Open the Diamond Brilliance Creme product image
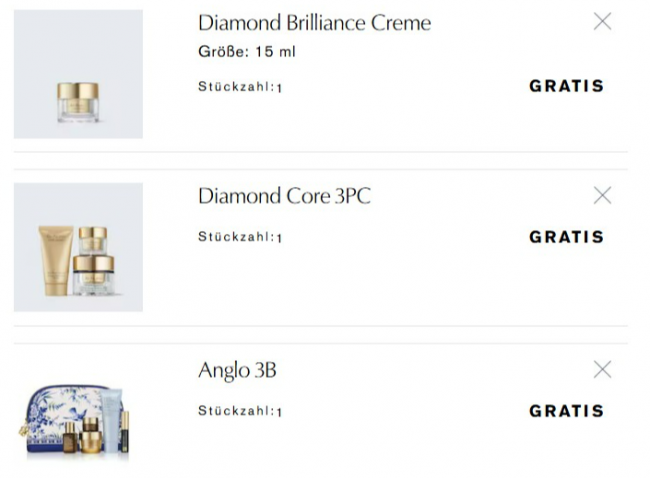650x478 pixels. coord(78,74)
